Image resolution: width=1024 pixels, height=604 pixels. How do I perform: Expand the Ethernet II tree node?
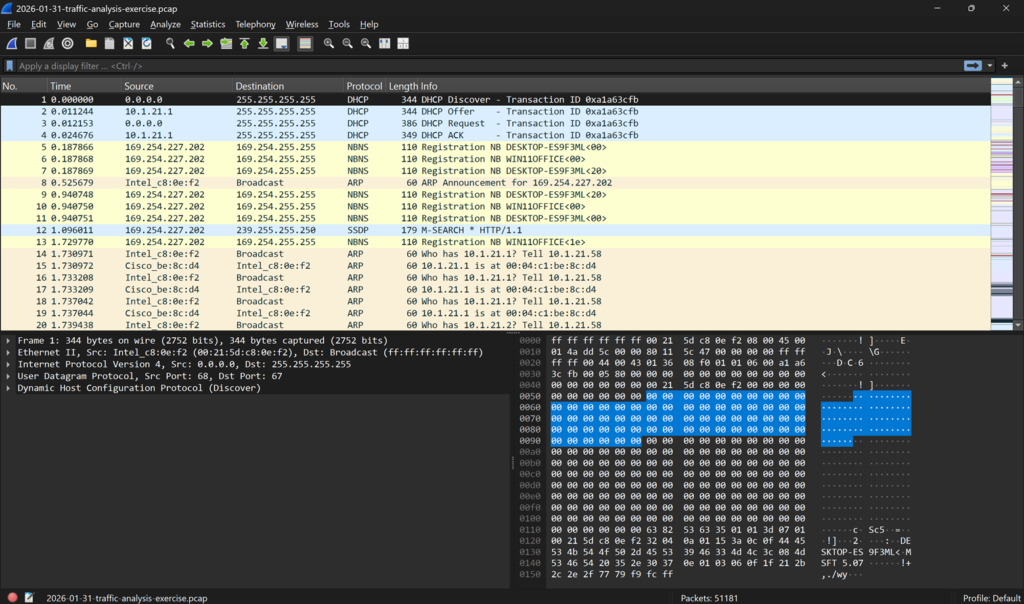click(x=9, y=353)
